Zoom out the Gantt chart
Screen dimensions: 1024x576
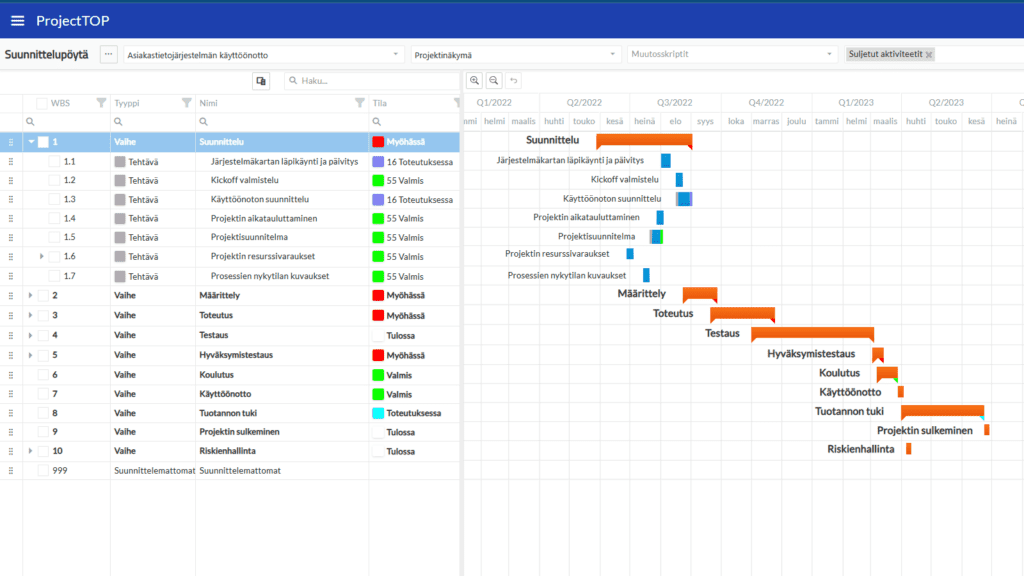pos(494,80)
